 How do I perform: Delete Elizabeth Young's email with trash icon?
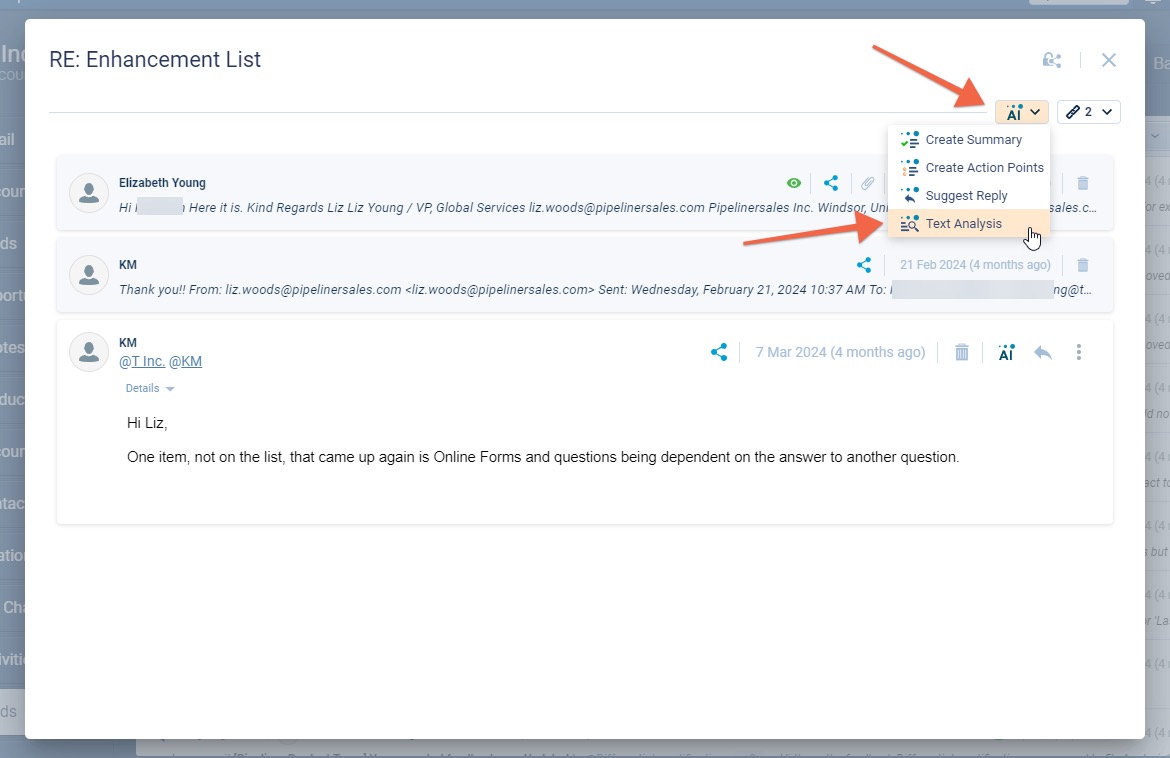[x=1082, y=183]
